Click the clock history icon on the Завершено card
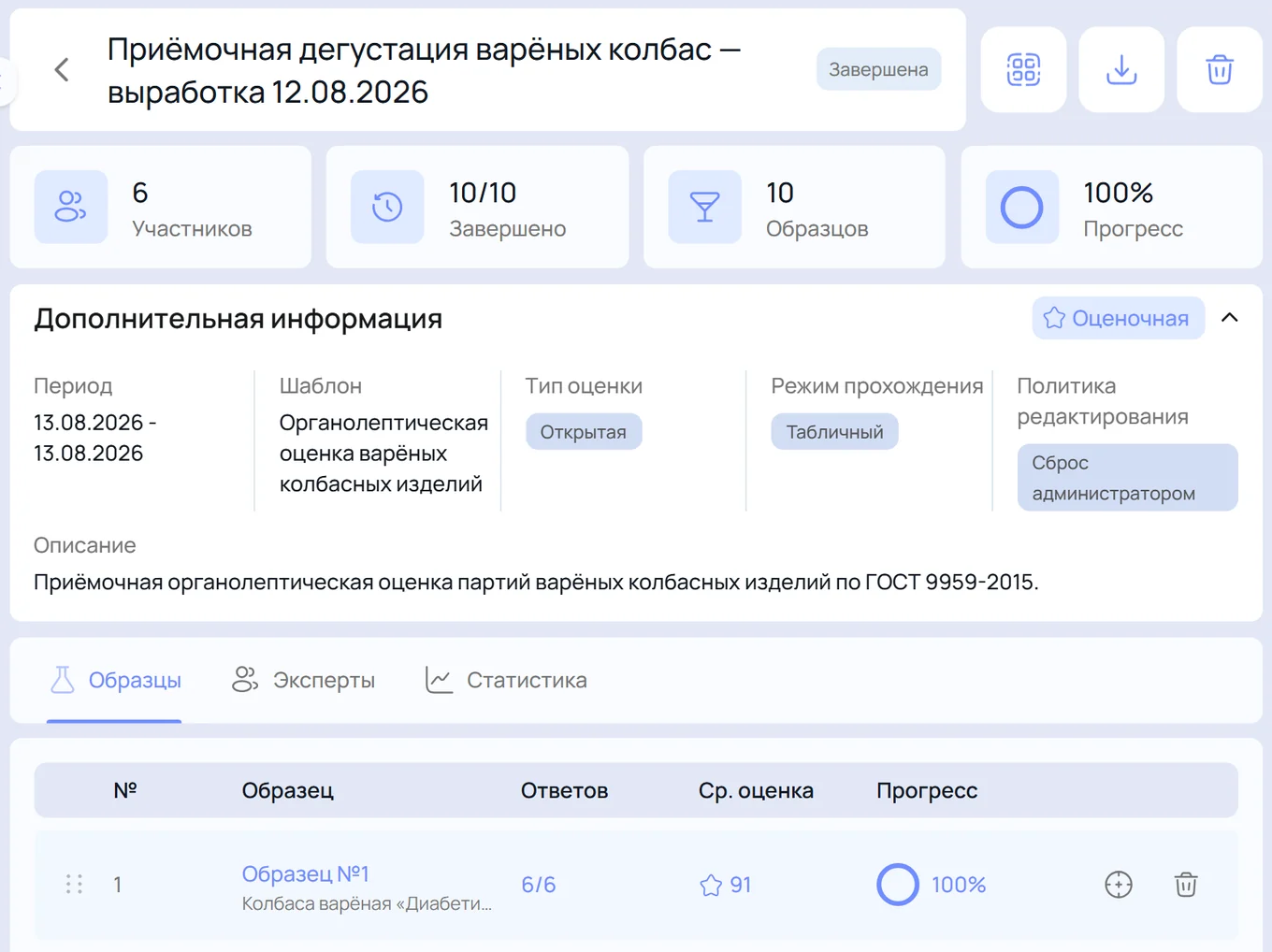The height and width of the screenshot is (952, 1272). tap(387, 207)
